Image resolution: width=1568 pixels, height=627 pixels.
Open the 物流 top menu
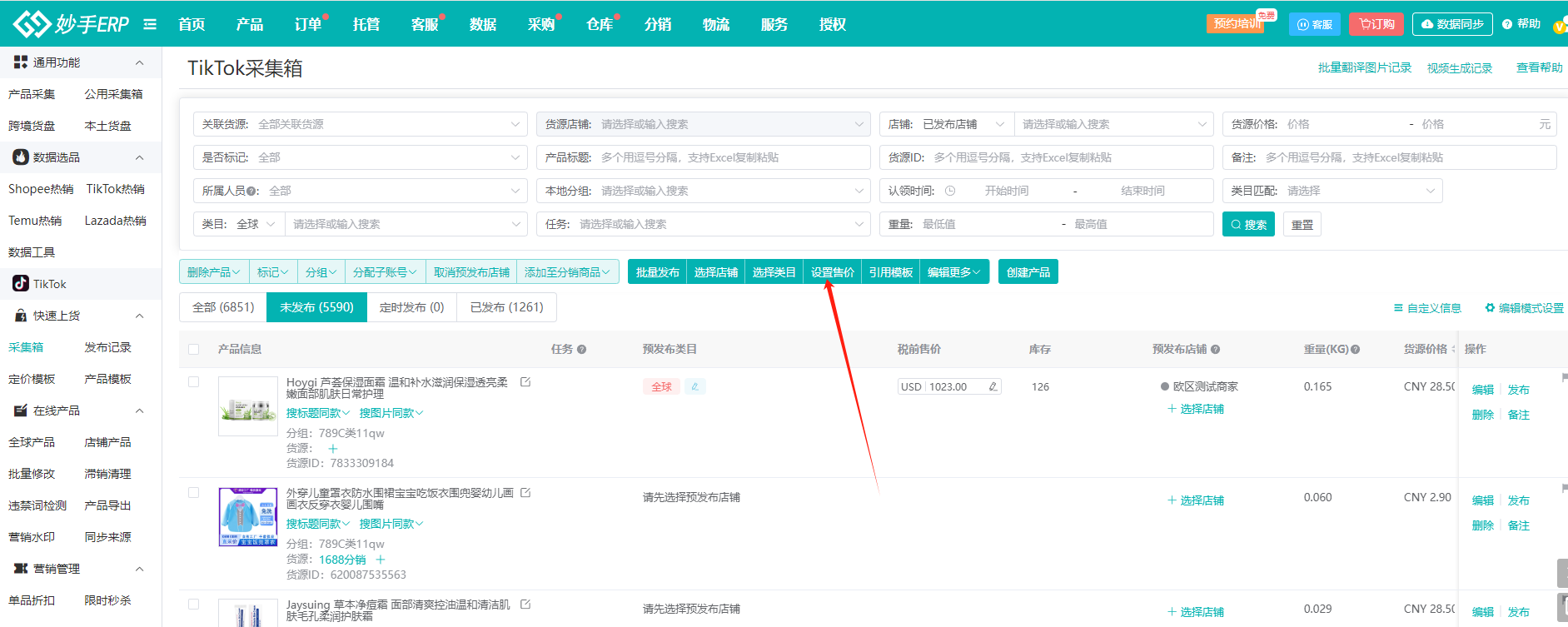tap(716, 24)
